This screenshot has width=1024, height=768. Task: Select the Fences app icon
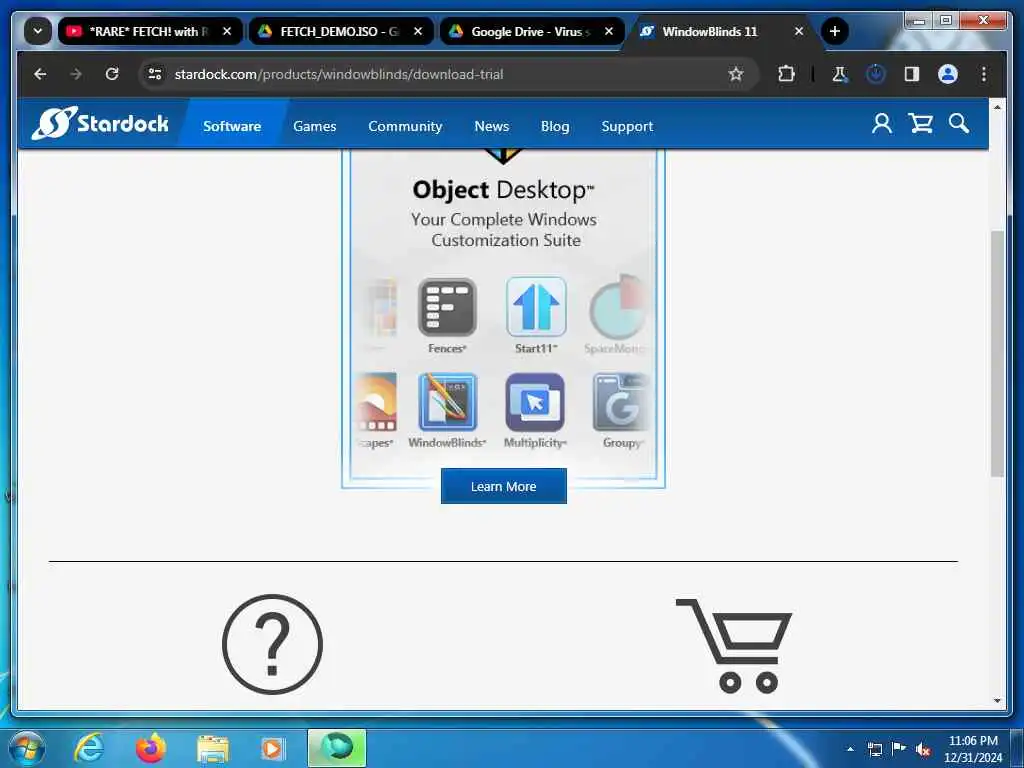[x=447, y=307]
